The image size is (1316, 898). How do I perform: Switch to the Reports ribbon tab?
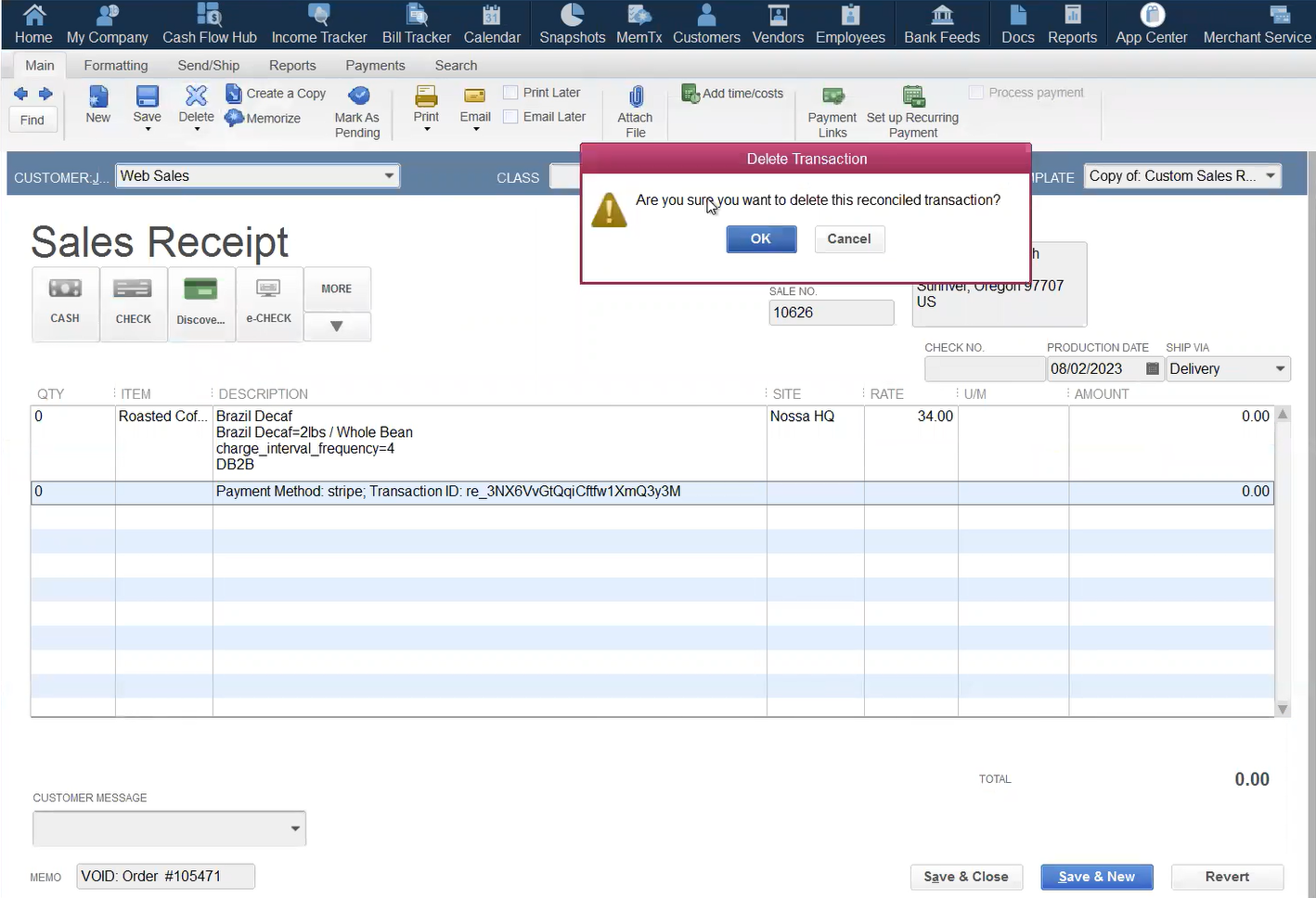(292, 65)
